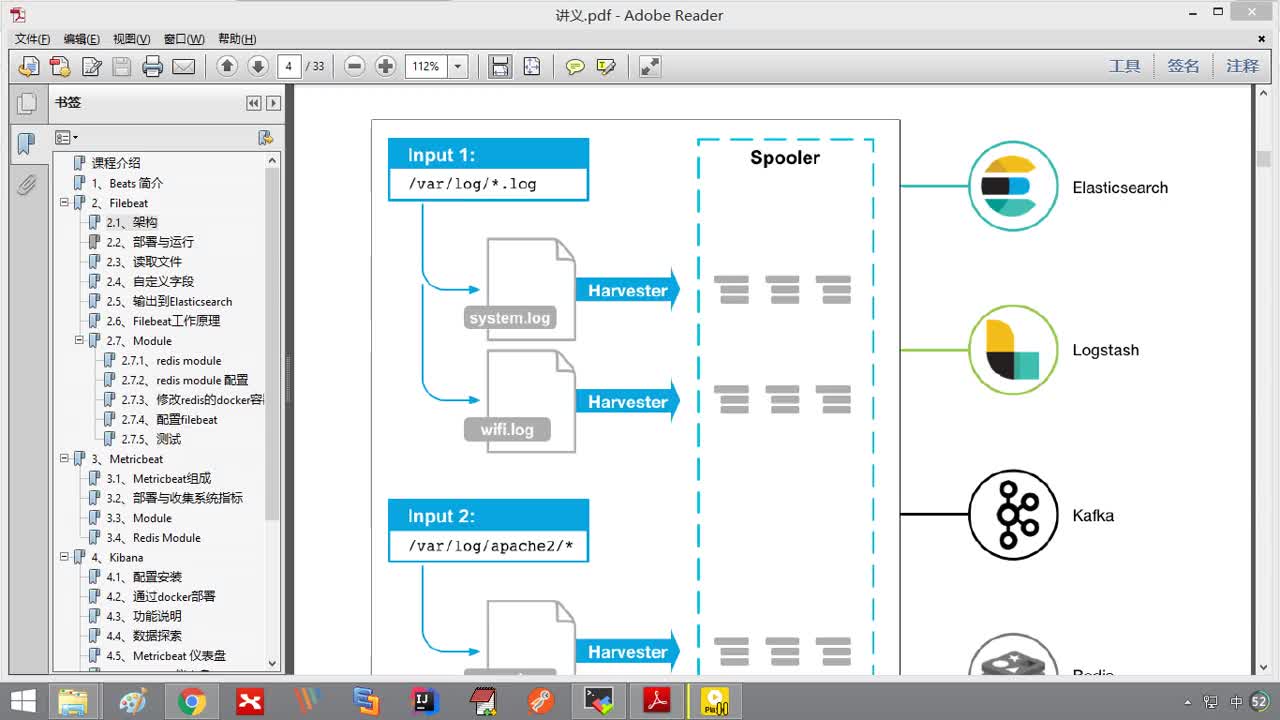This screenshot has height=720, width=1280.
Task: Click the email envelope icon
Action: pyautogui.click(x=184, y=67)
